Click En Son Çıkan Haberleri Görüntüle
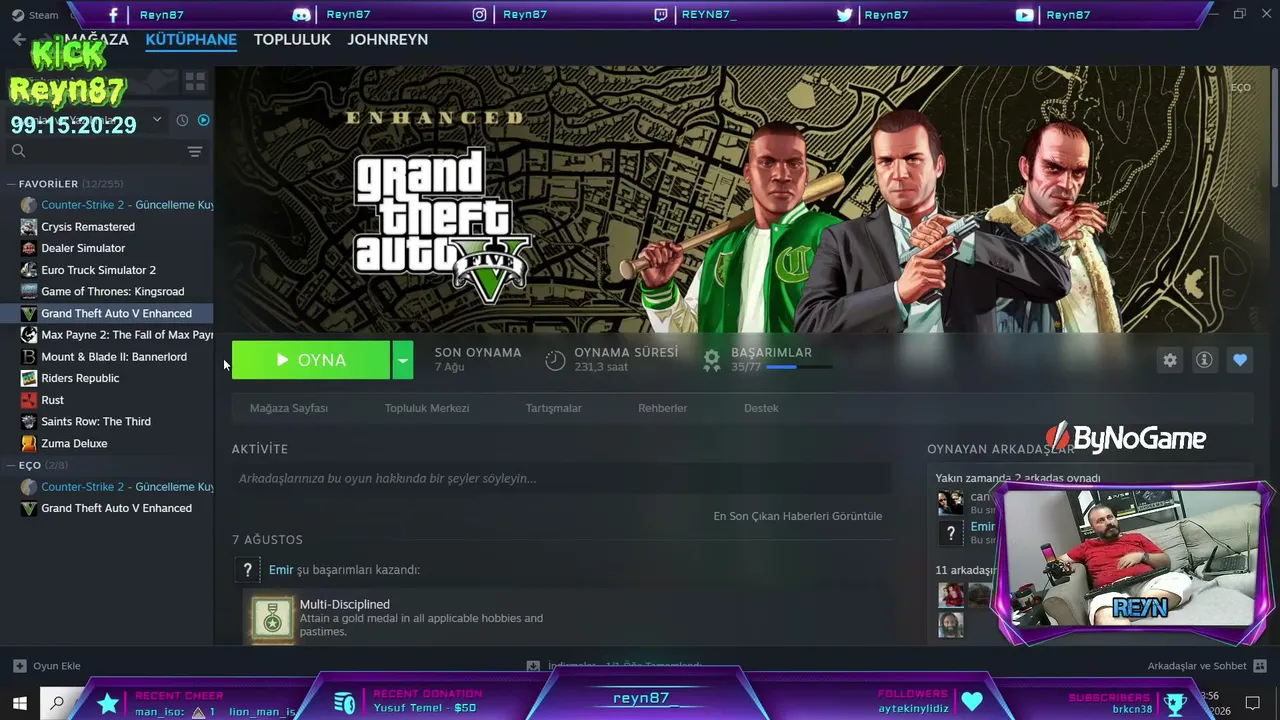 point(798,516)
